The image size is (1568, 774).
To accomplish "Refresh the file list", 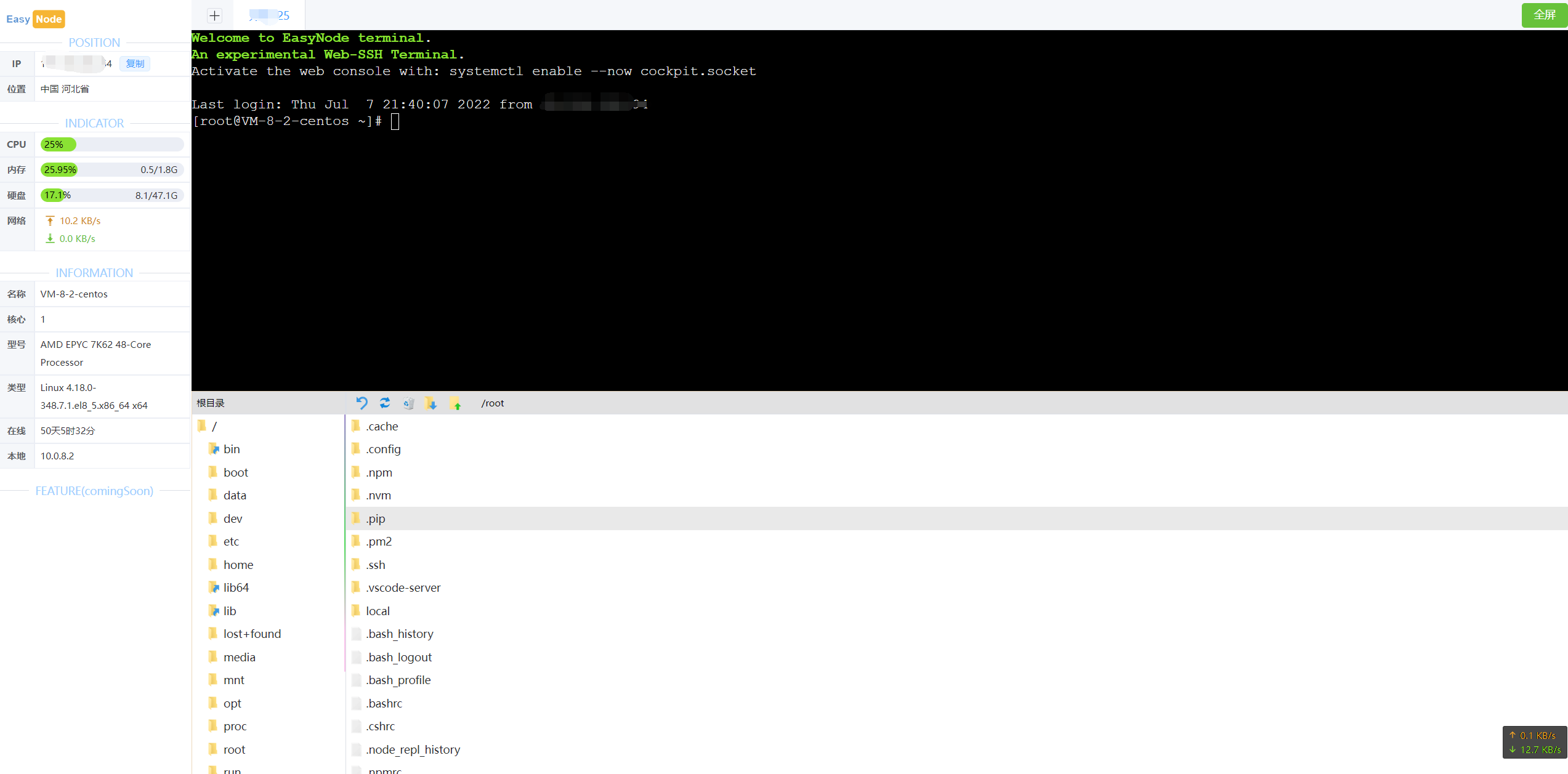I will coord(385,403).
